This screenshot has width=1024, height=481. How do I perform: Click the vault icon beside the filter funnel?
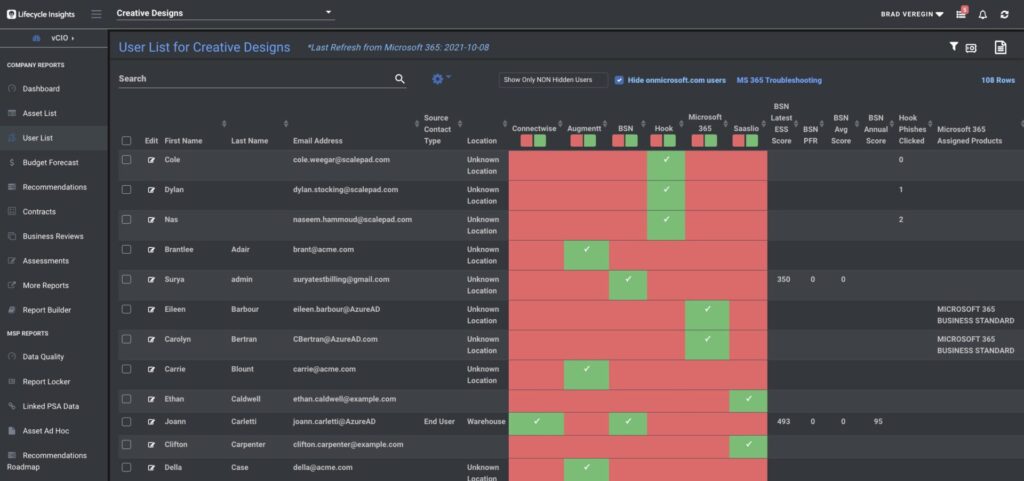point(971,48)
